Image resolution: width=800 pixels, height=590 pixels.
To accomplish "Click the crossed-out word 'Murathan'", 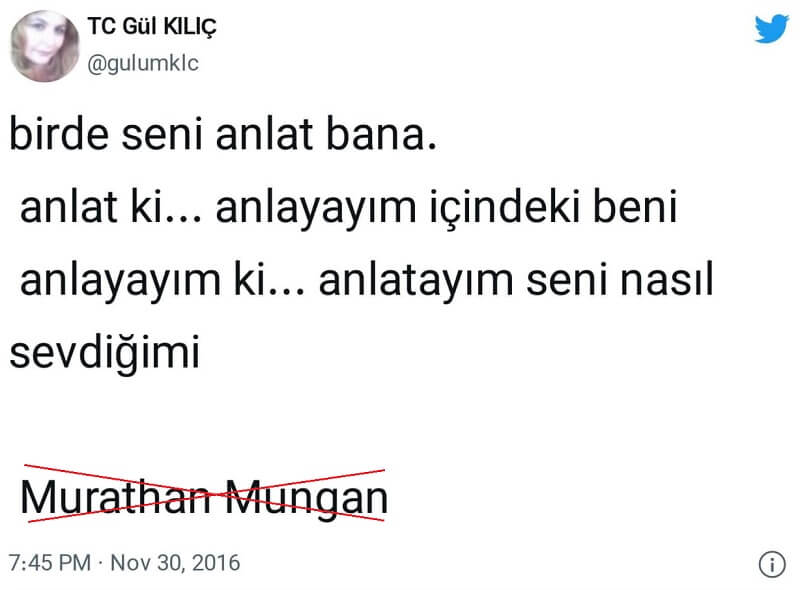I will pyautogui.click(x=115, y=497).
